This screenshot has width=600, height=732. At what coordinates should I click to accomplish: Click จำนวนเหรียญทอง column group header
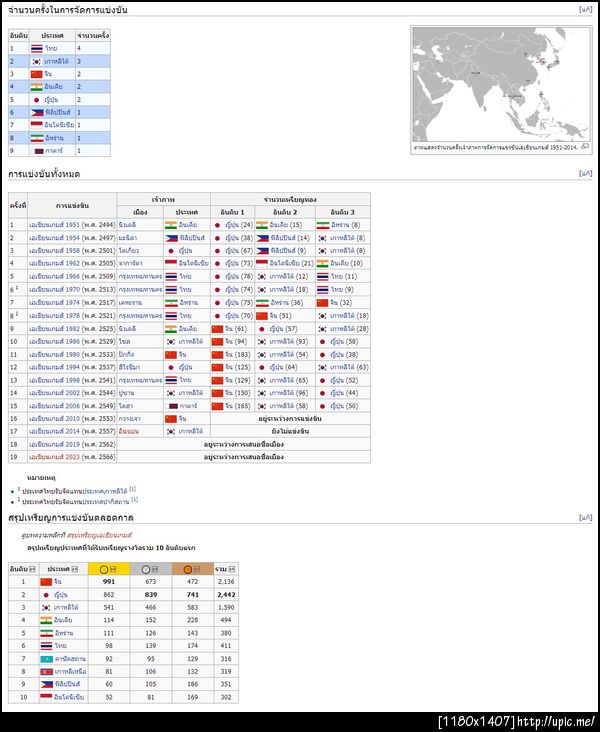(290, 199)
